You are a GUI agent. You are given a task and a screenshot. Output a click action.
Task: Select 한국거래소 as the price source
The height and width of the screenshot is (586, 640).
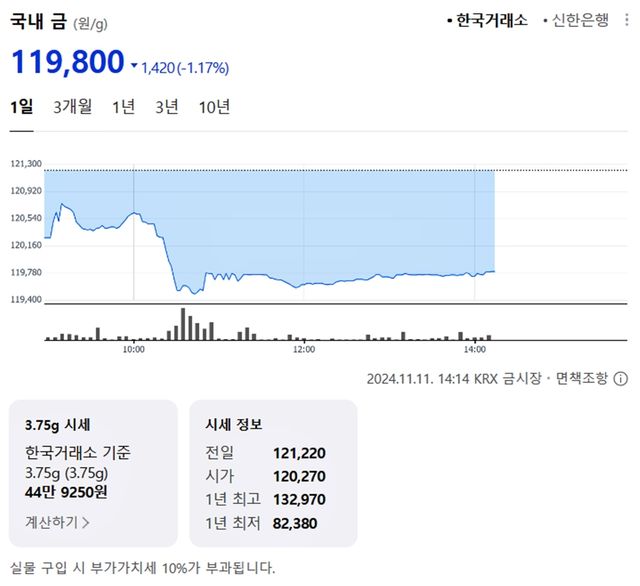(491, 20)
